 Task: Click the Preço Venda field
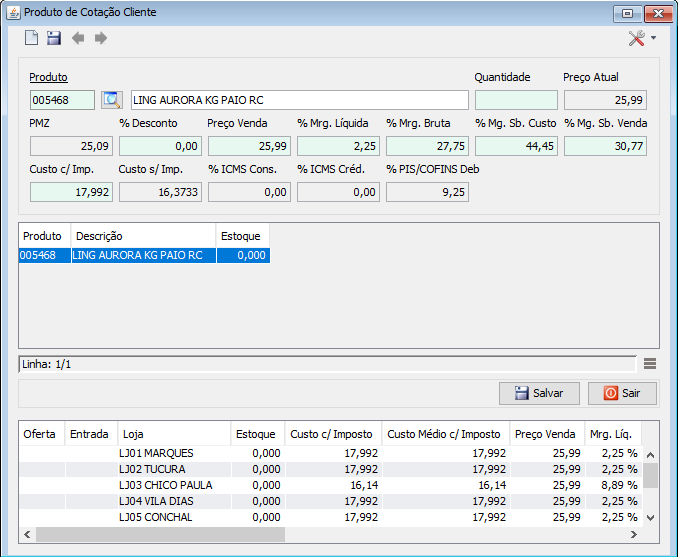(x=248, y=146)
